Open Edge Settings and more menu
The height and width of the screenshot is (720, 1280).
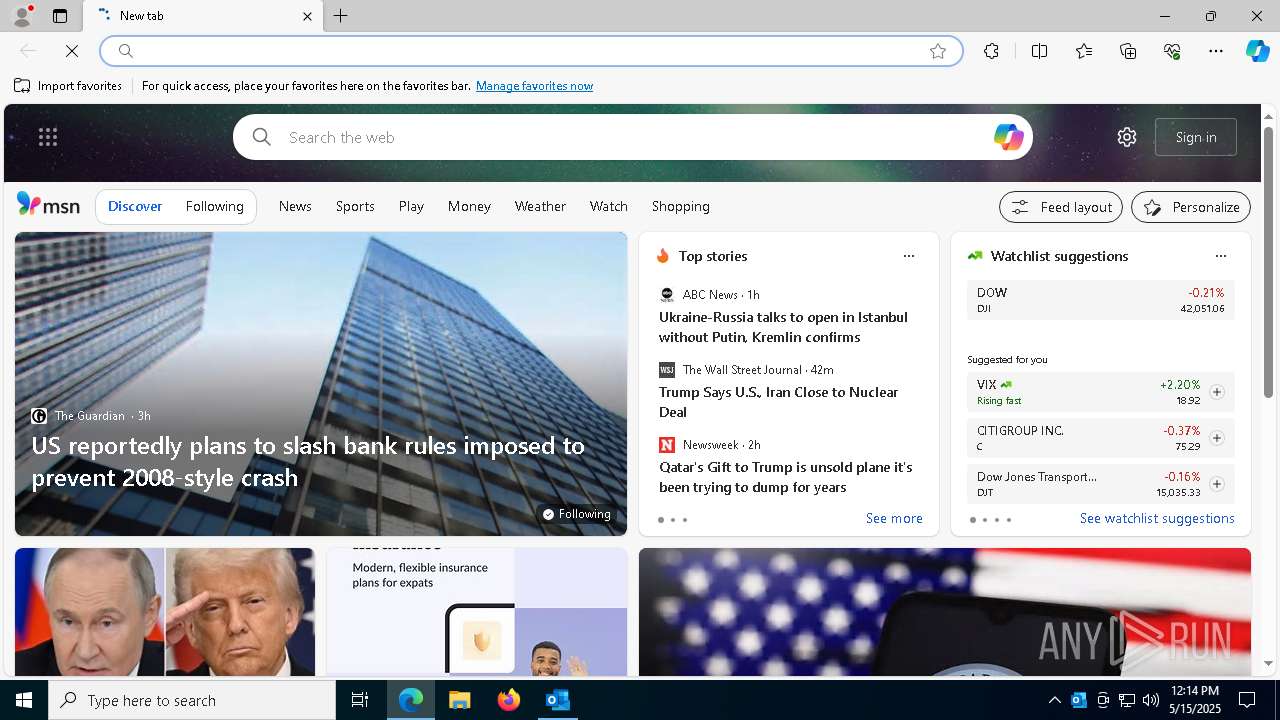(x=1216, y=51)
